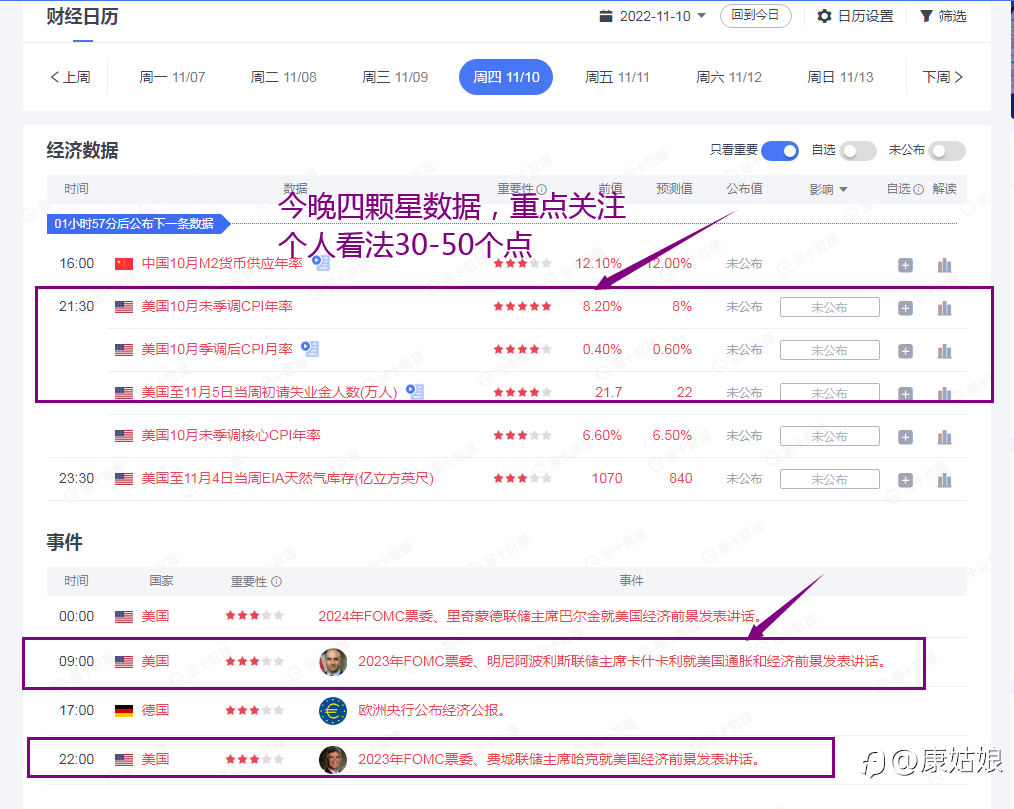Select the 周二 11/08 tab
This screenshot has height=809, width=1014.
pyautogui.click(x=283, y=77)
